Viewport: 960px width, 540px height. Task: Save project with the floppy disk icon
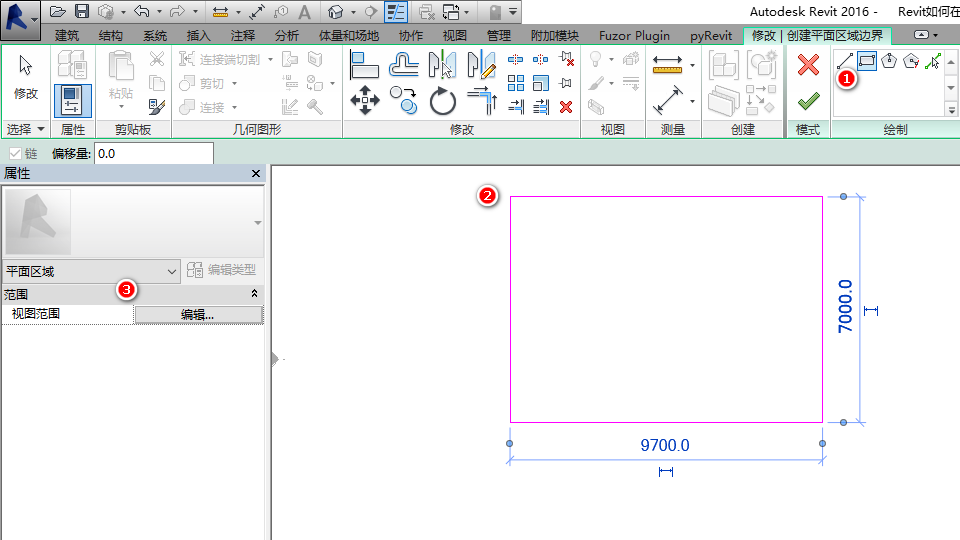click(x=81, y=11)
